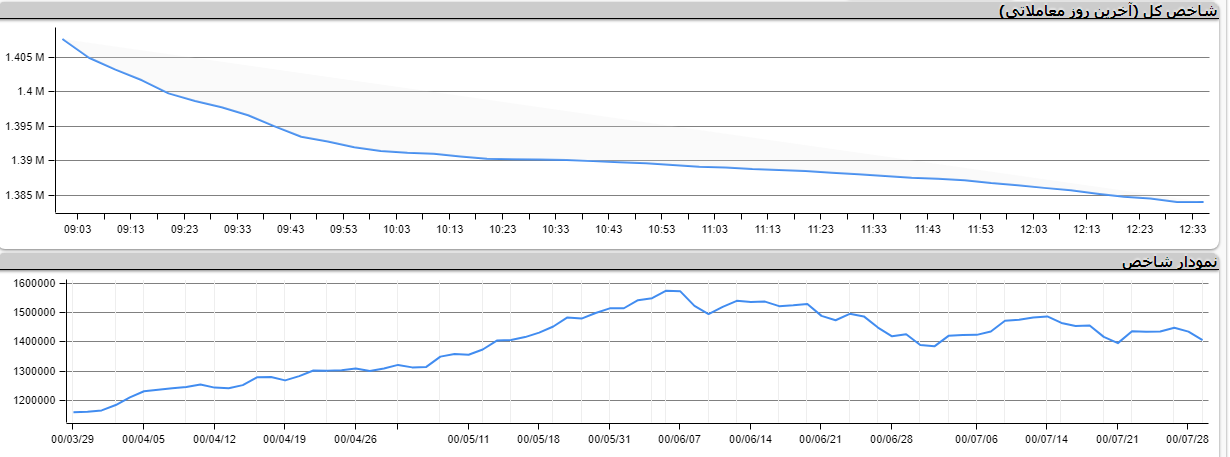Click the 09:03 time label on intraday chart
Screen dimensions: 1230x457
77,229
